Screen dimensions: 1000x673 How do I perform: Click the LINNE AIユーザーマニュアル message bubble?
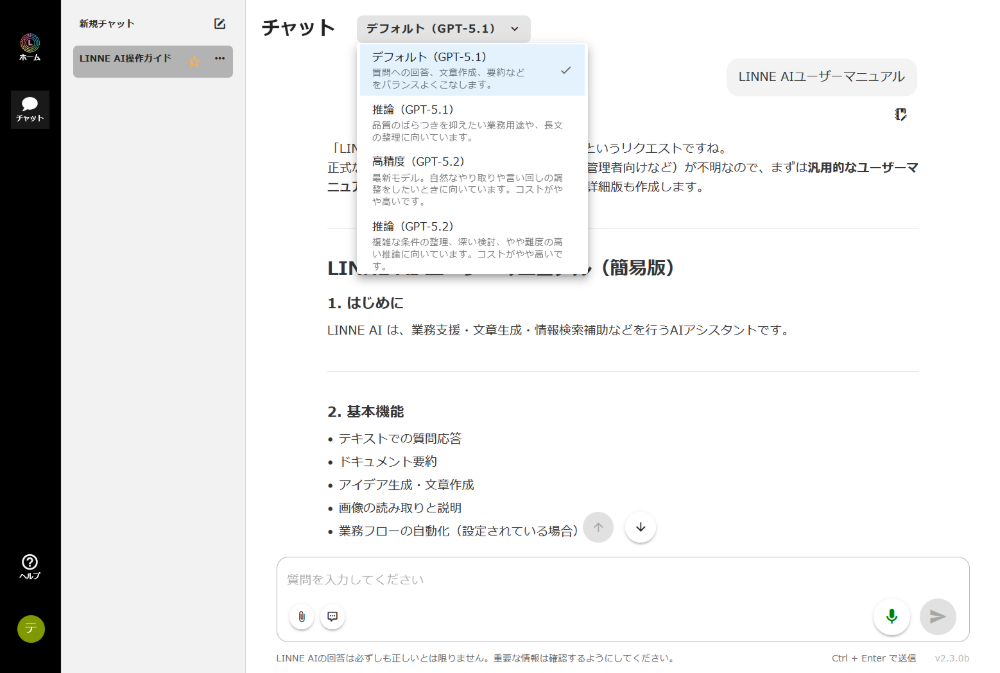(x=821, y=77)
